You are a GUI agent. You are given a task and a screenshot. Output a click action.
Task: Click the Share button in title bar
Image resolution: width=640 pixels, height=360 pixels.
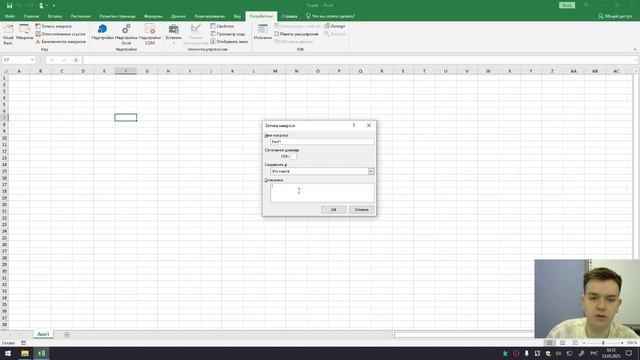point(615,16)
